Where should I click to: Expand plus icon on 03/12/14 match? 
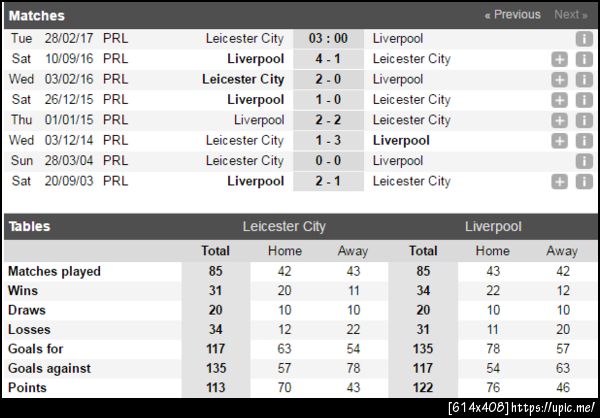coord(560,141)
